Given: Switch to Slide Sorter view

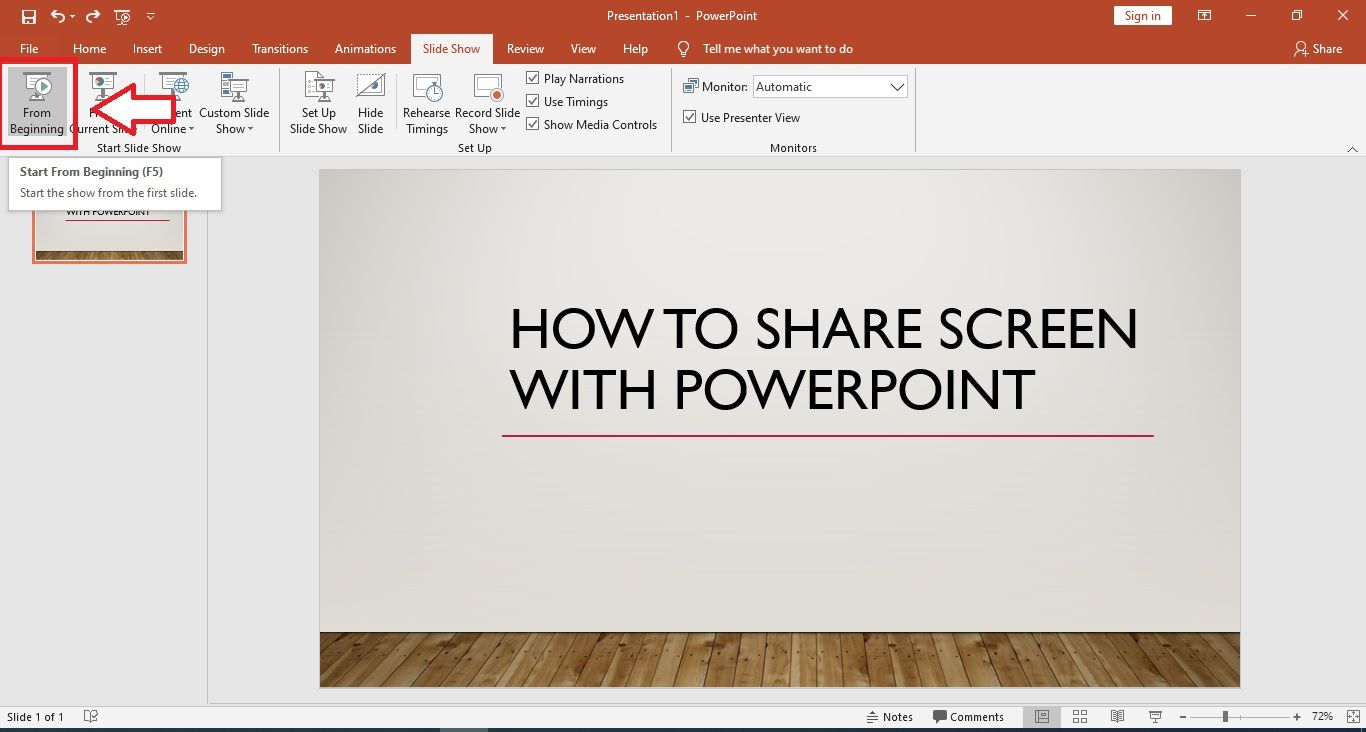Looking at the screenshot, I should pyautogui.click(x=1080, y=716).
